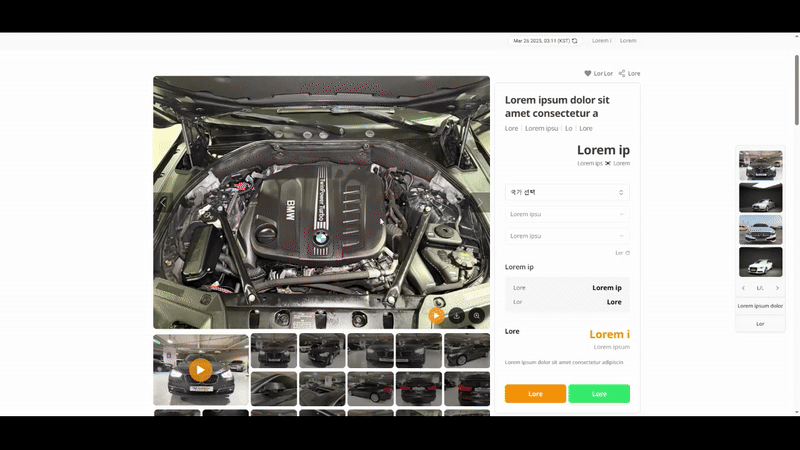The height and width of the screenshot is (450, 800).
Task: Click the orange Lorem i price text
Action: point(610,334)
